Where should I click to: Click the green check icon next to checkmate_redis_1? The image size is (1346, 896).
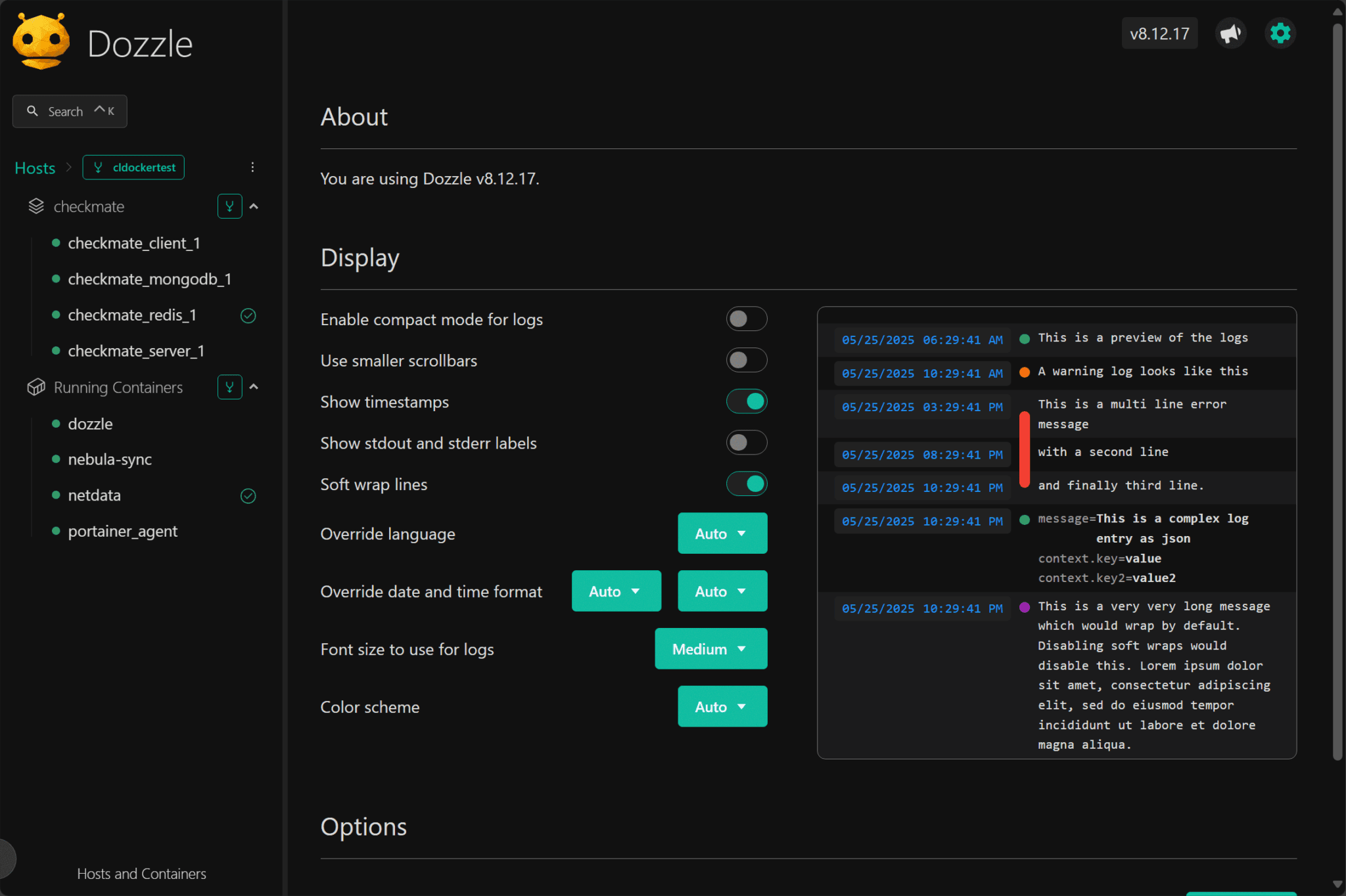(248, 315)
